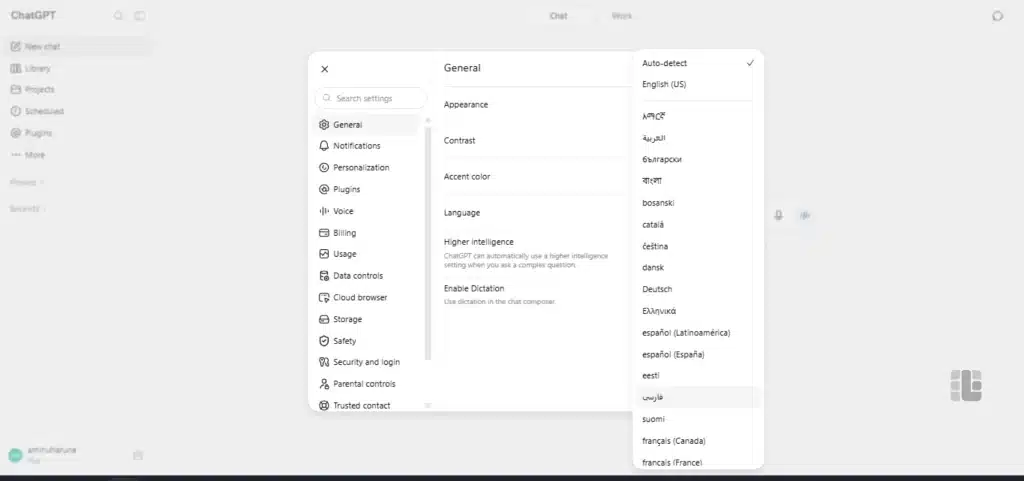Open Plugins in the settings dialog
This screenshot has height=481, width=1024.
(366, 189)
